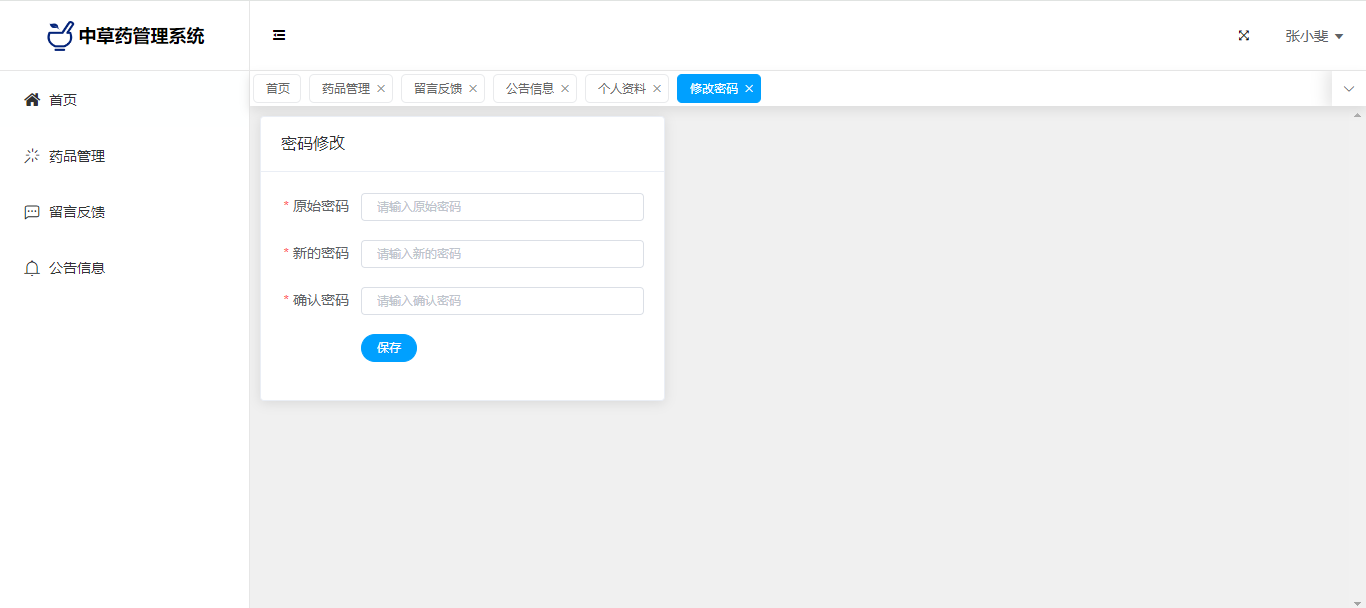Image resolution: width=1366 pixels, height=608 pixels.
Task: Open the 张小斐 user dropdown
Action: tap(1314, 36)
